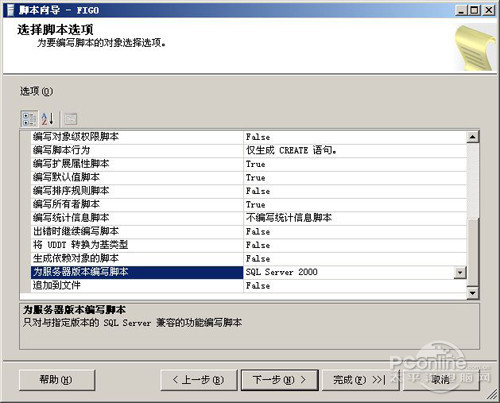500x403 pixels.
Task: Sort options alphabetically with A-Z icon
Action: point(47,119)
